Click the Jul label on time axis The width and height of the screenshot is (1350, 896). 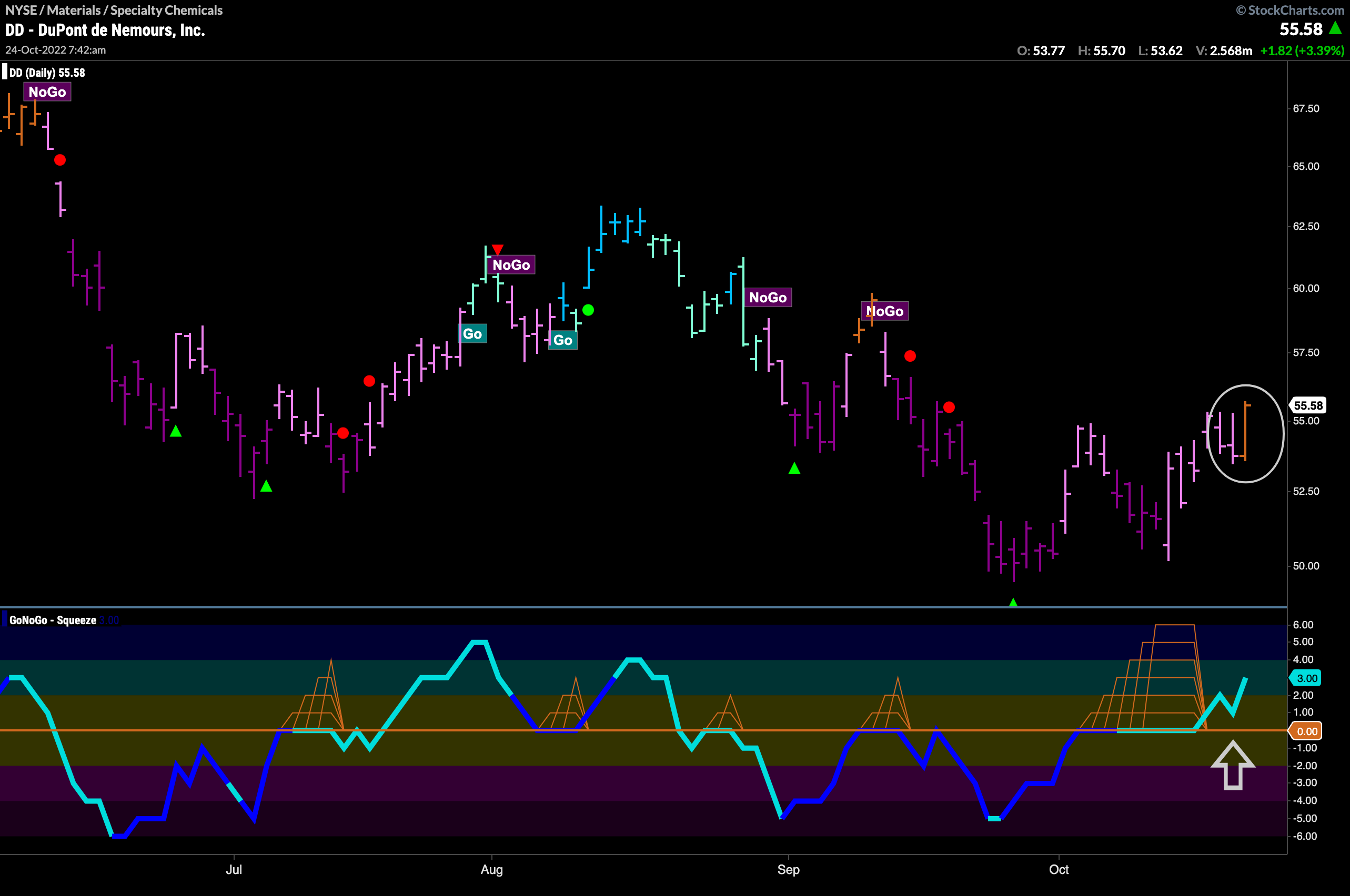point(234,869)
